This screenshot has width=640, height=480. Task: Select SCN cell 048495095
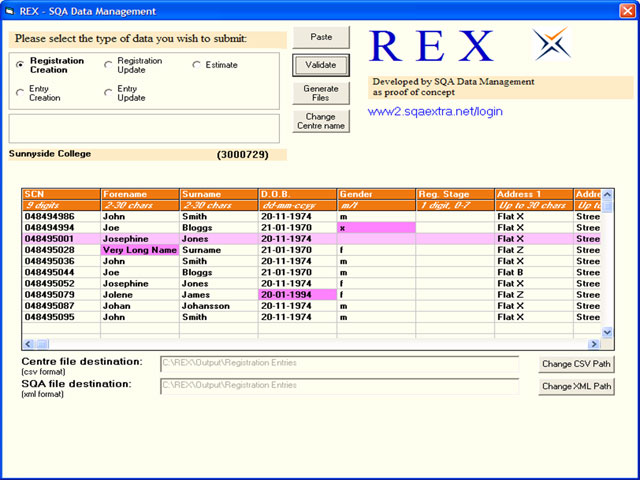point(61,317)
